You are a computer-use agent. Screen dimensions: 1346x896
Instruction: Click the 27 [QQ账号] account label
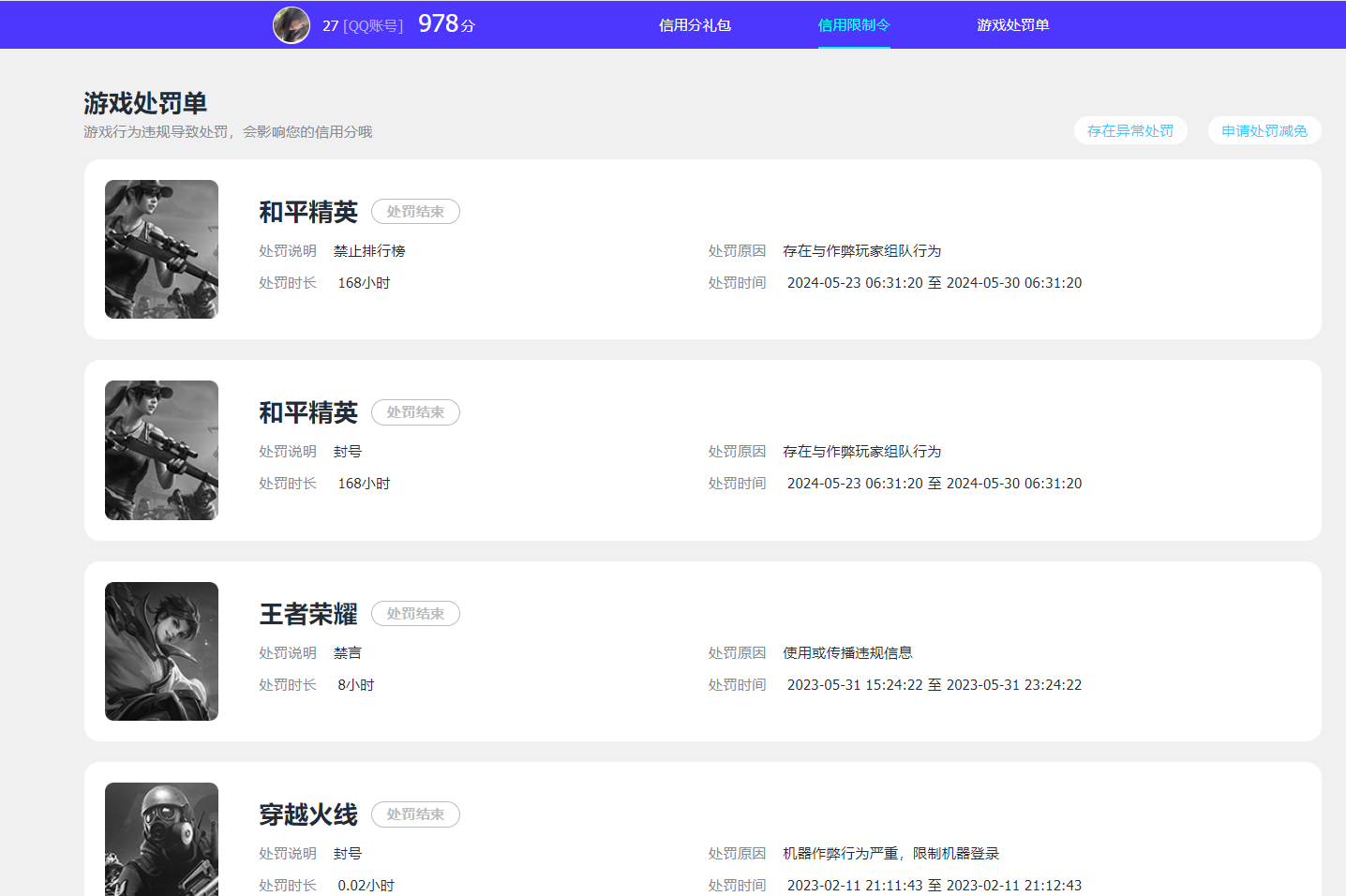362,26
